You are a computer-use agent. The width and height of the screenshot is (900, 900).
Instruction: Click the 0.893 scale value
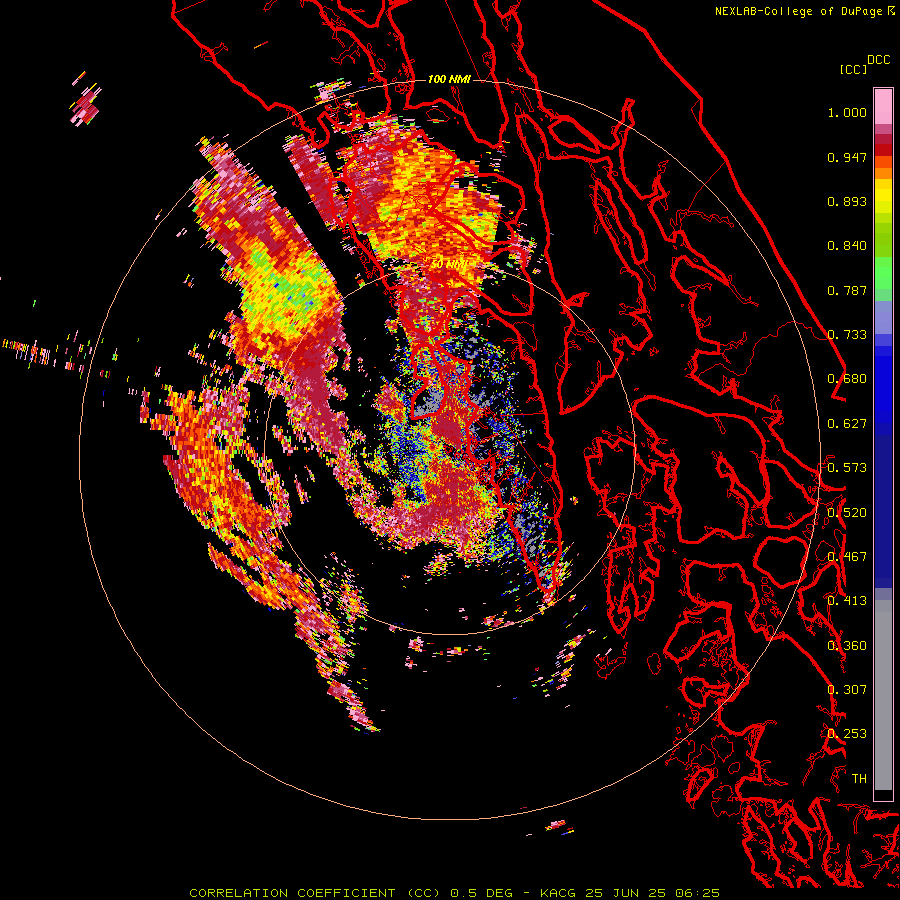pyautogui.click(x=847, y=201)
